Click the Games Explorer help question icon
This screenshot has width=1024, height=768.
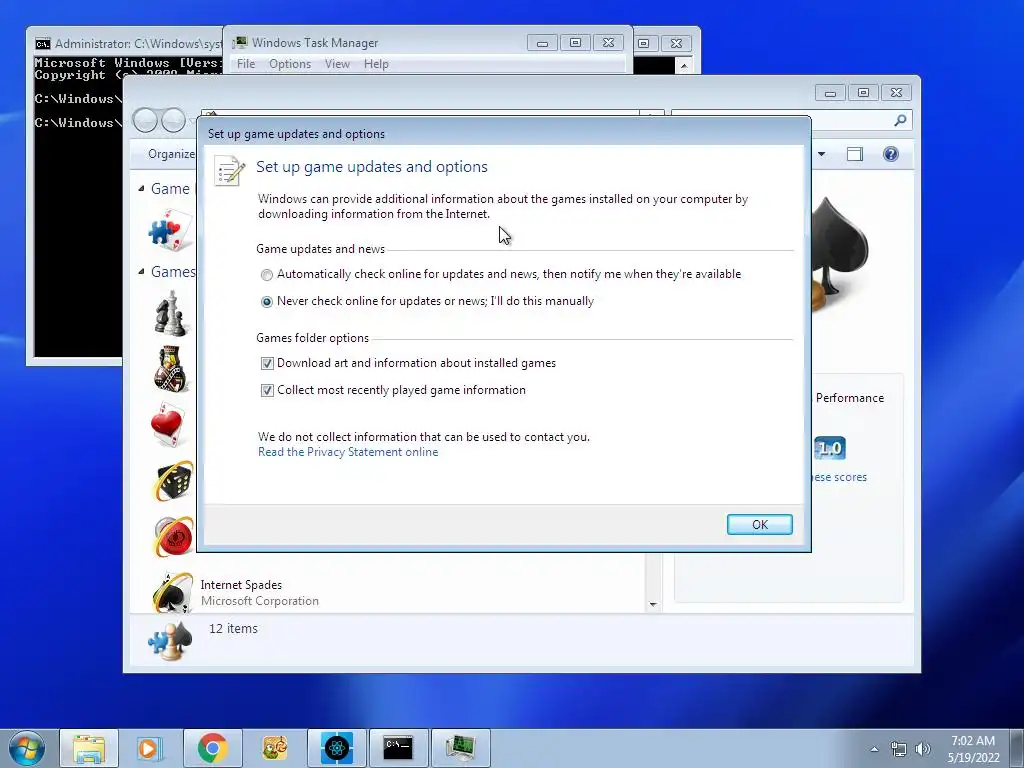coord(891,154)
